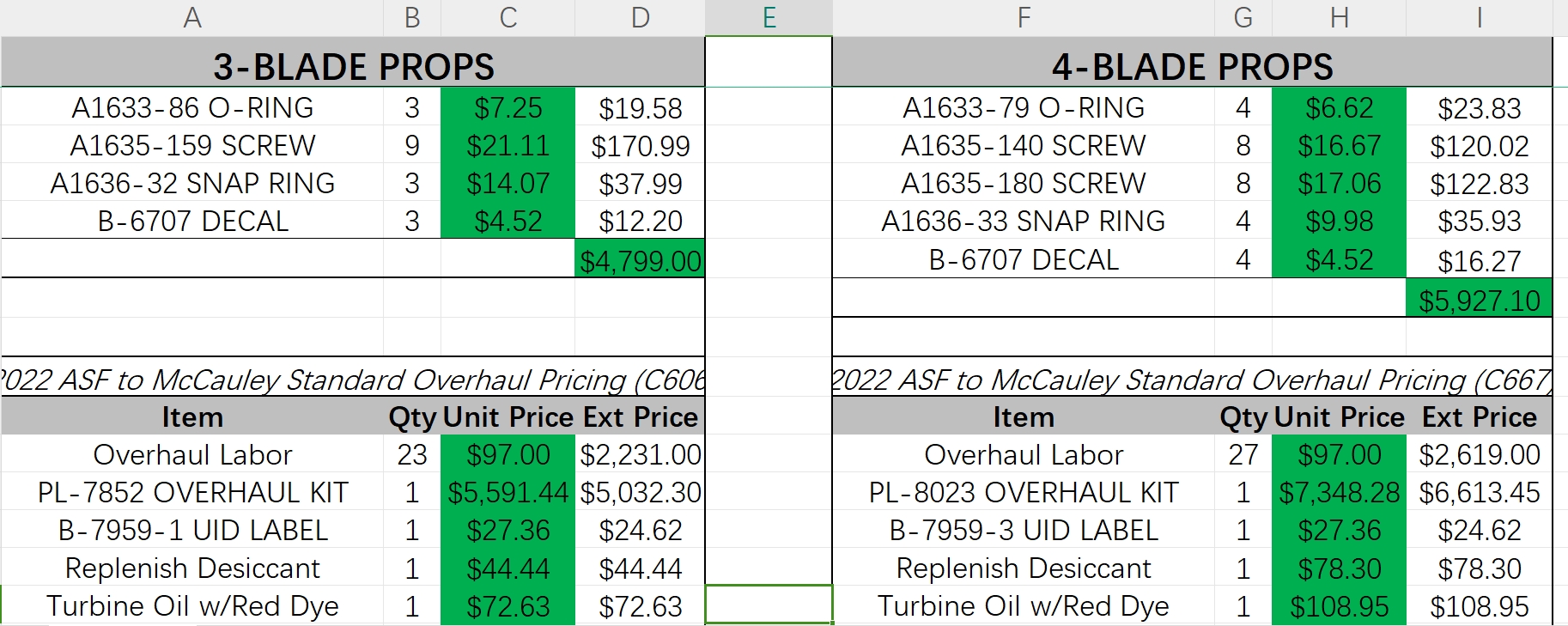1568x626 pixels.
Task: Select the A1633-86 O-RING cell
Action: 192,107
